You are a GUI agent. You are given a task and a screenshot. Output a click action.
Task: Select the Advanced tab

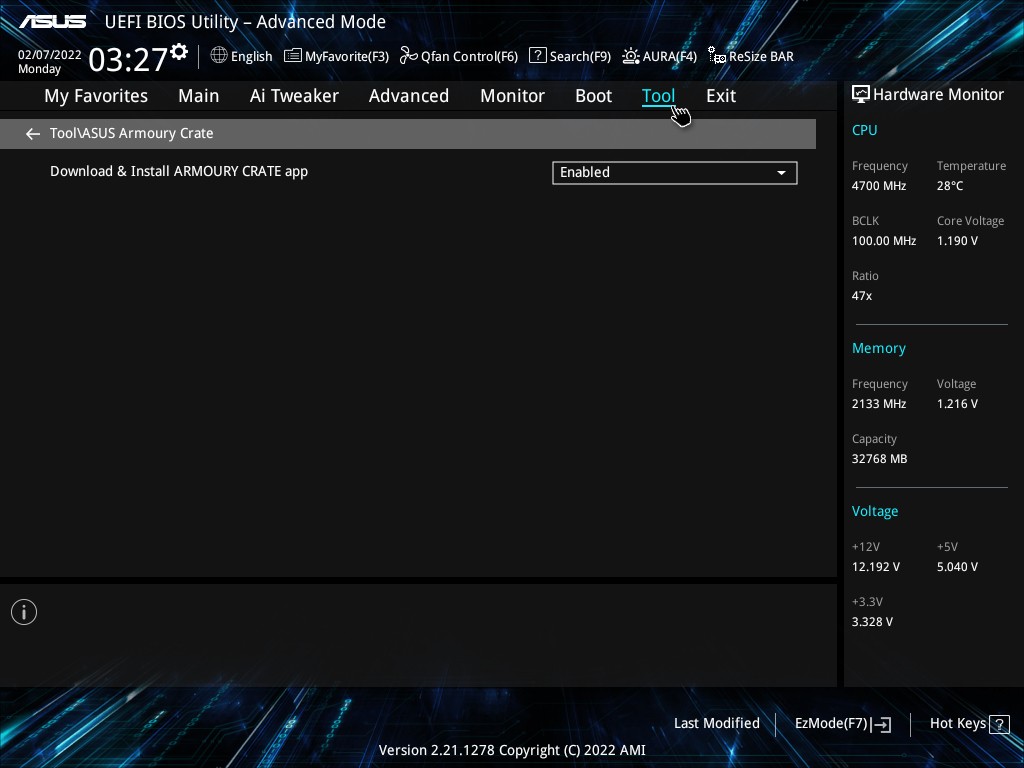(x=409, y=96)
